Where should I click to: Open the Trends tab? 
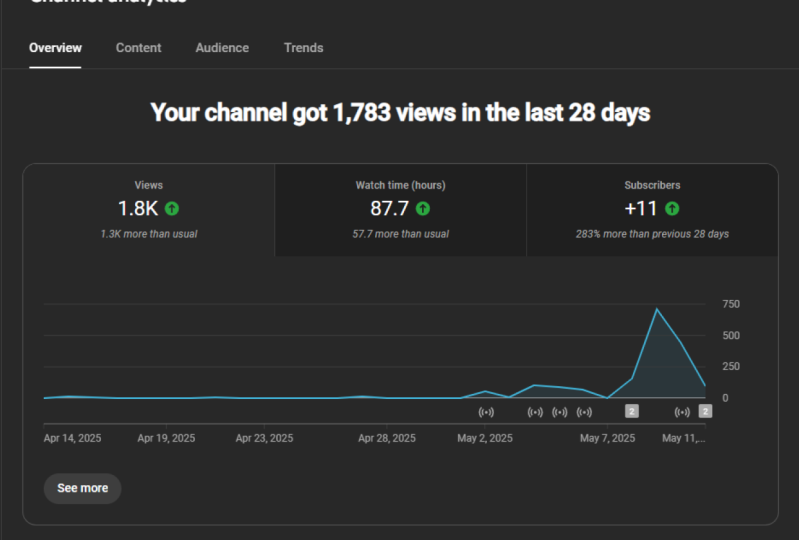coord(304,48)
